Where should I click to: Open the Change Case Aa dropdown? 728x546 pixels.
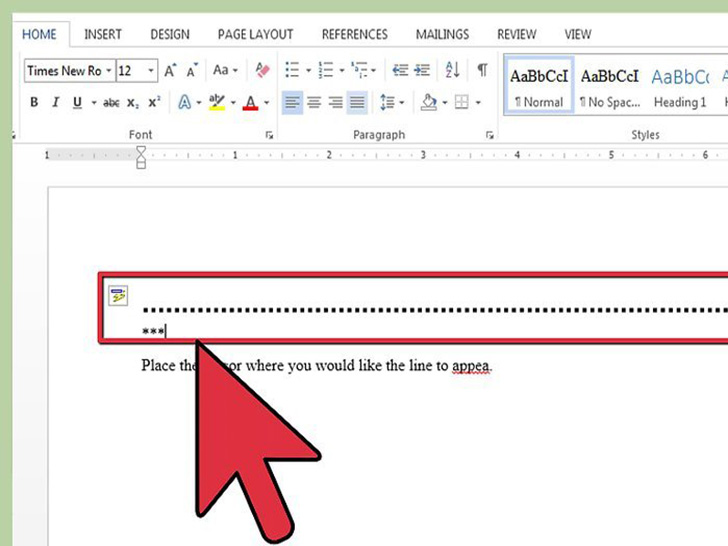click(225, 70)
